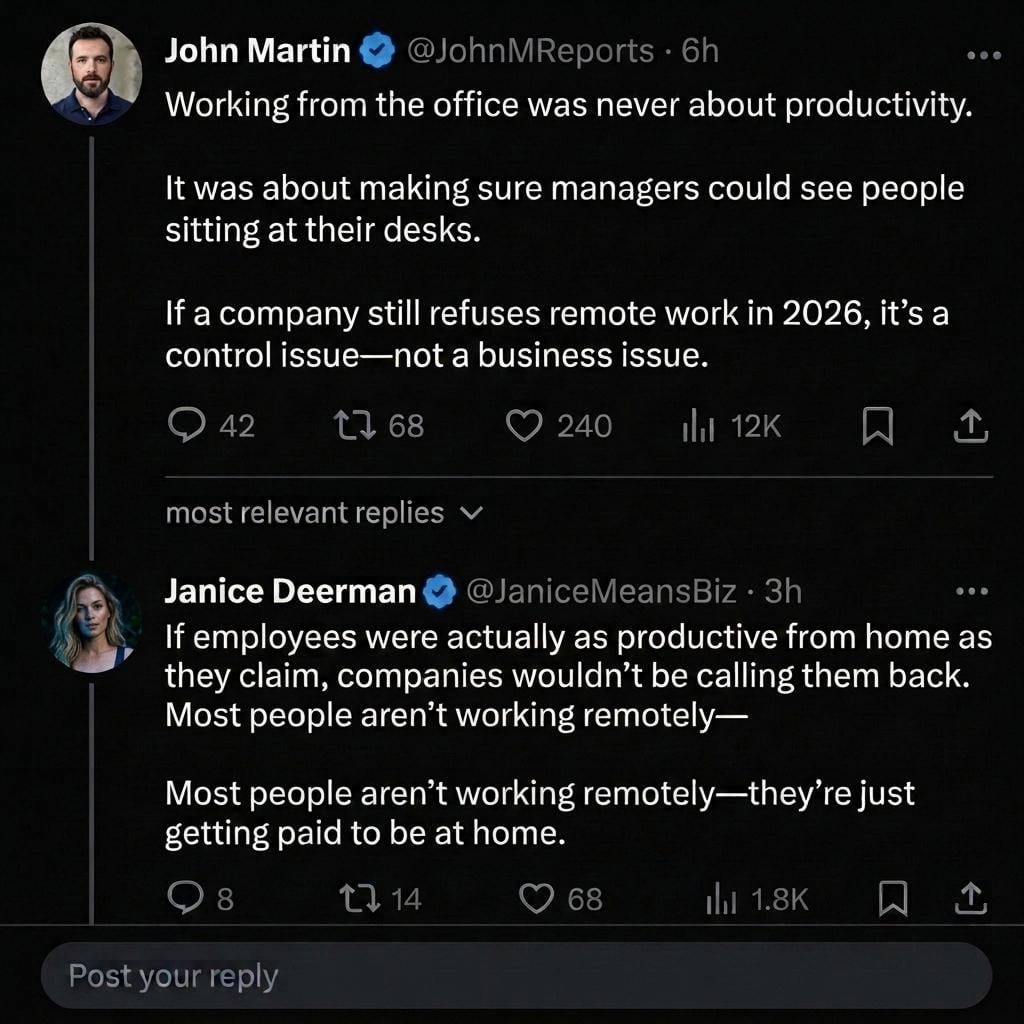Open the @JaniceMeansBiz profile handle

point(601,591)
